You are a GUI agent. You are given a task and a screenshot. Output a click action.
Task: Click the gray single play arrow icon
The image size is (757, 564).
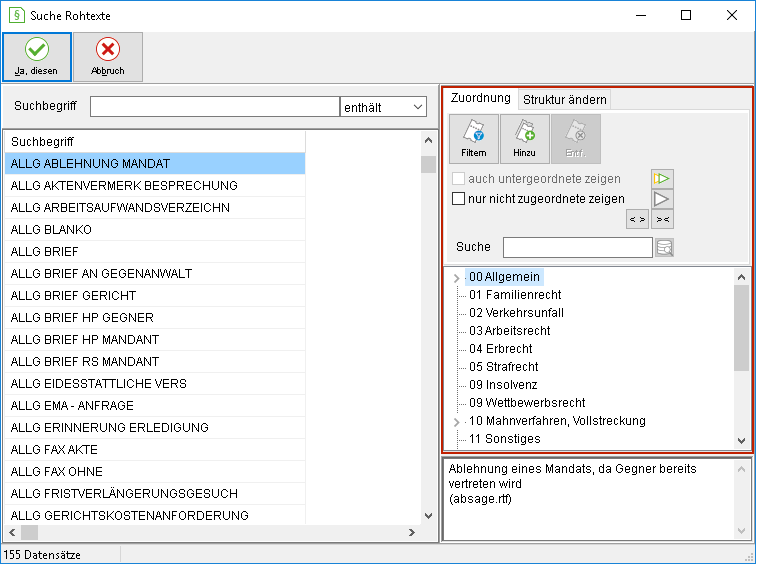tap(662, 199)
